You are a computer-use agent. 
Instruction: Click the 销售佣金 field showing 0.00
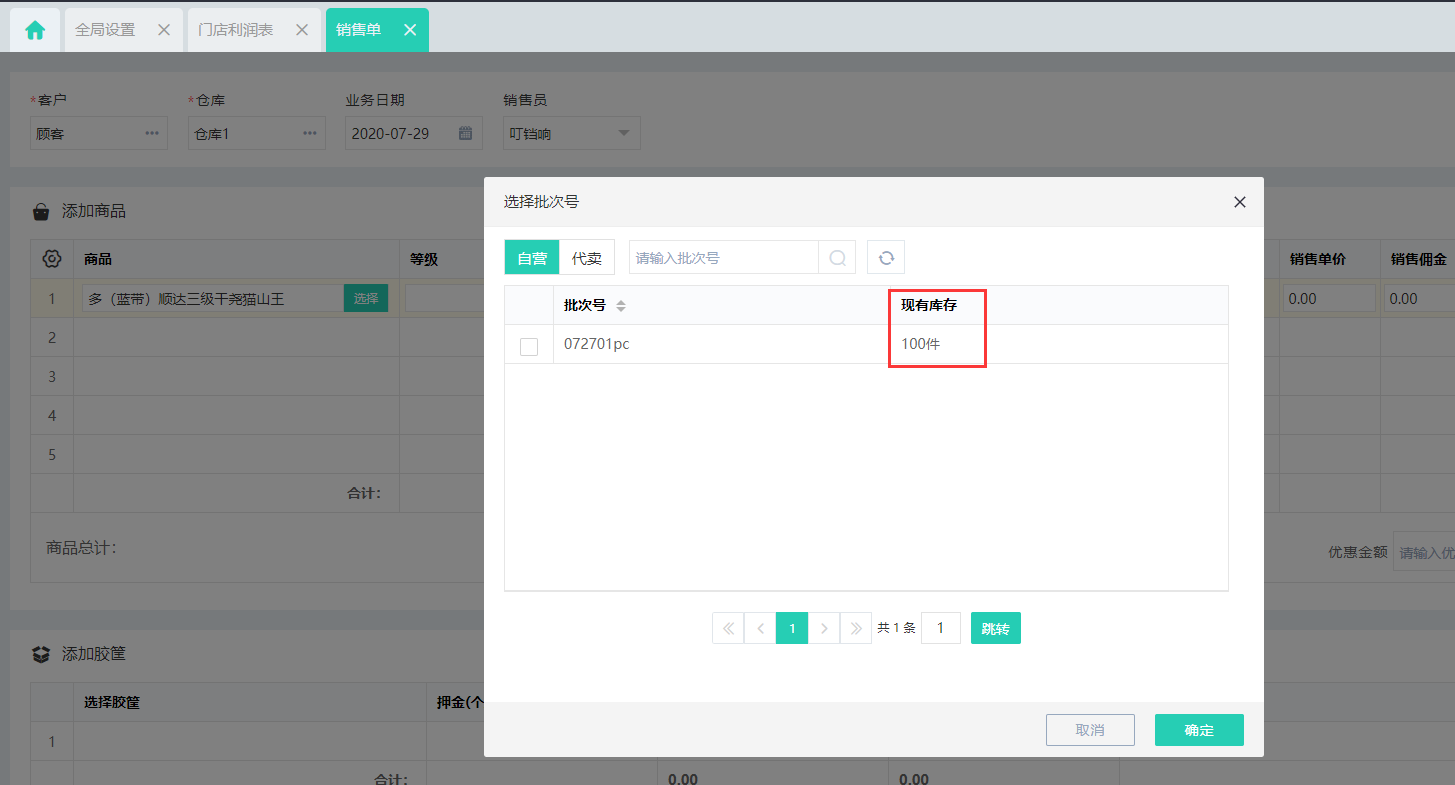tap(1420, 298)
